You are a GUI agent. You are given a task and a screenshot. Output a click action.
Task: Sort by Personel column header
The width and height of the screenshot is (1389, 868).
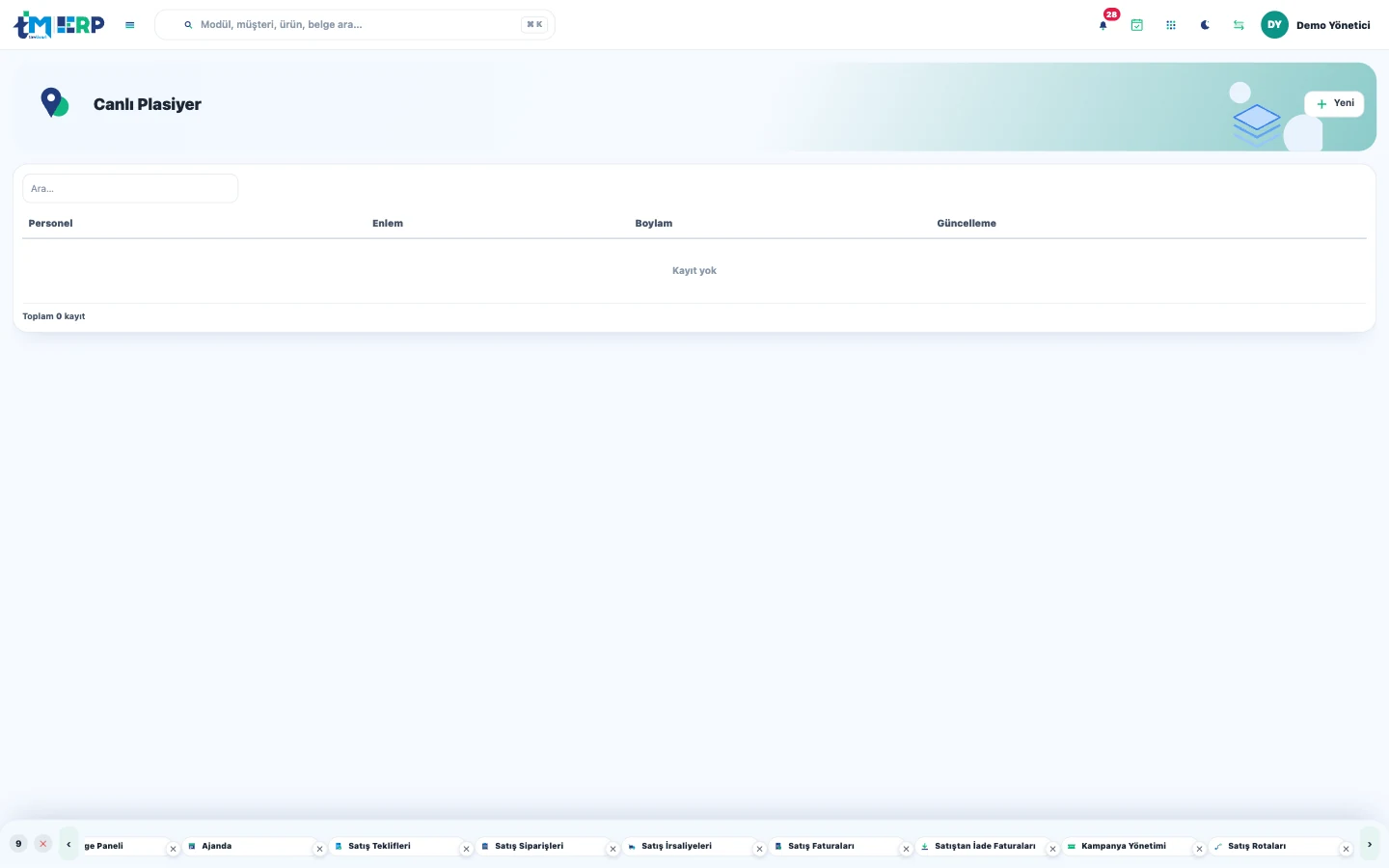point(50,223)
